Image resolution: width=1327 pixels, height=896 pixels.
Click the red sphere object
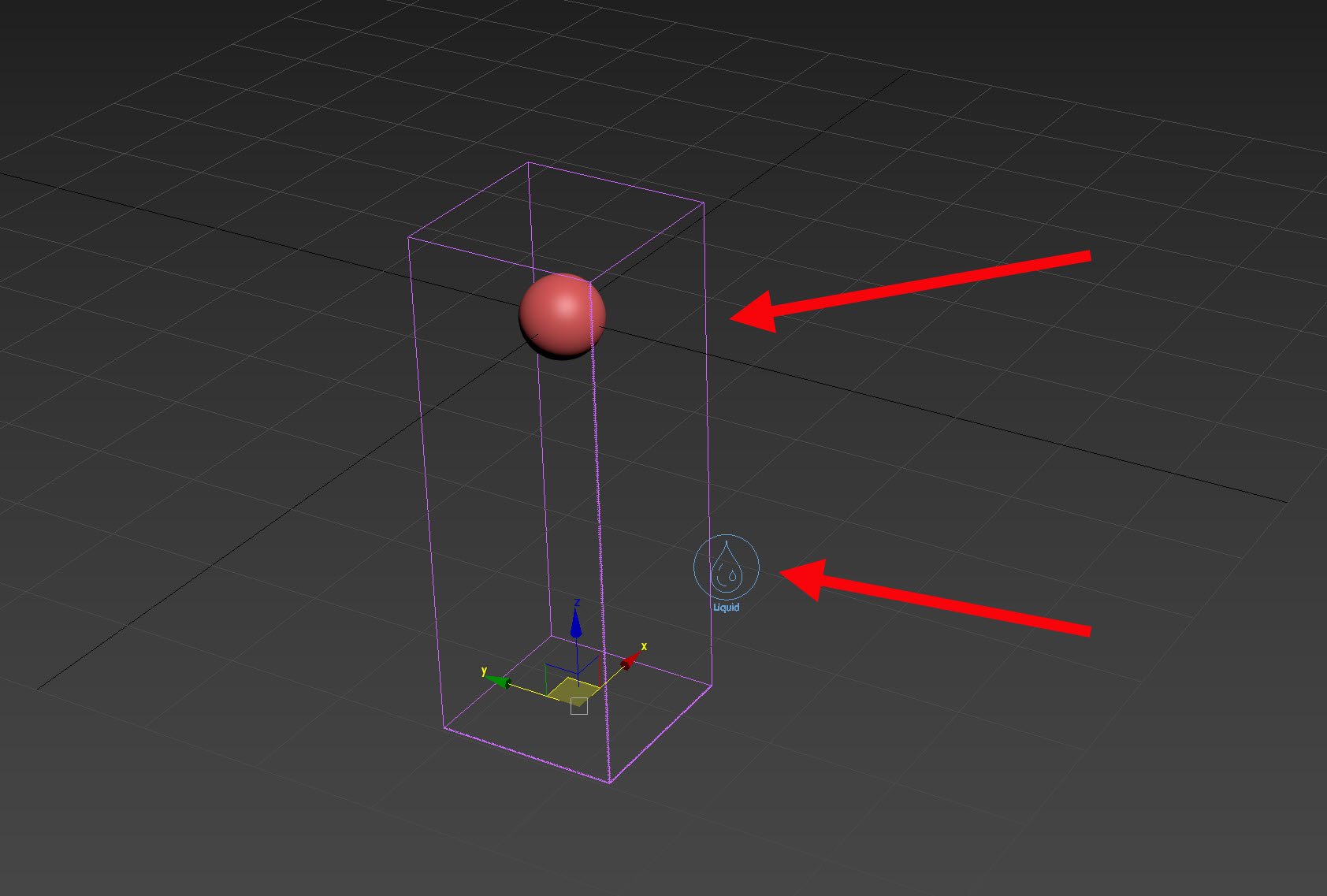coord(562,316)
